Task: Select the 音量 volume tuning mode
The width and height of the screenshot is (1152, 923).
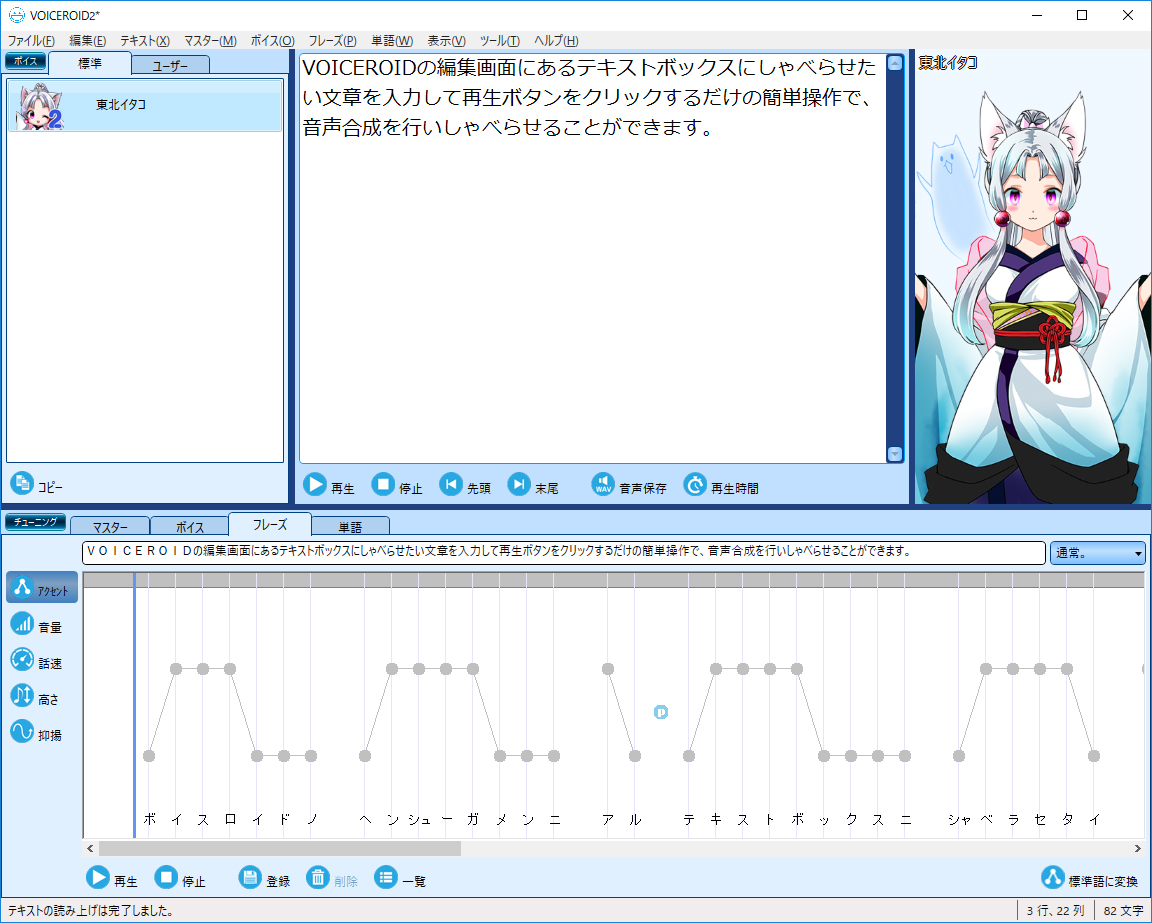Action: coord(36,624)
